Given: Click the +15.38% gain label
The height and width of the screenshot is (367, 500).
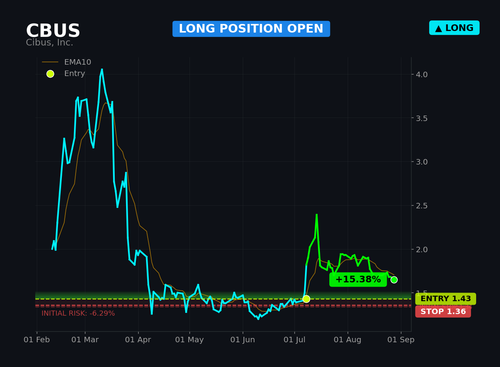Looking at the screenshot, I should 358,279.
